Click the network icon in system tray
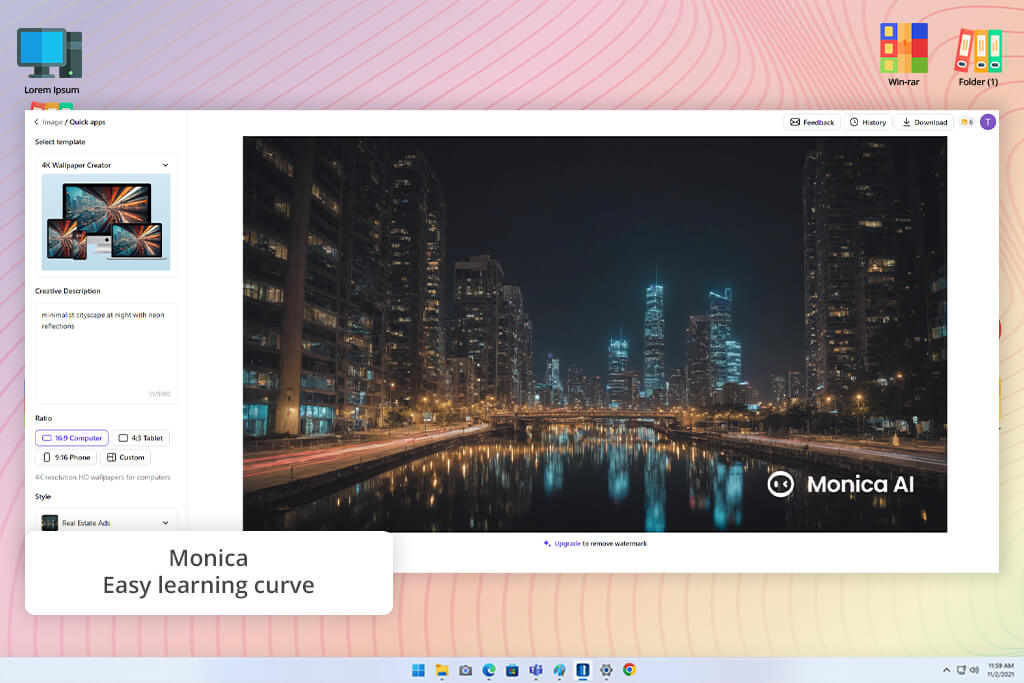1024x683 pixels. tap(961, 670)
